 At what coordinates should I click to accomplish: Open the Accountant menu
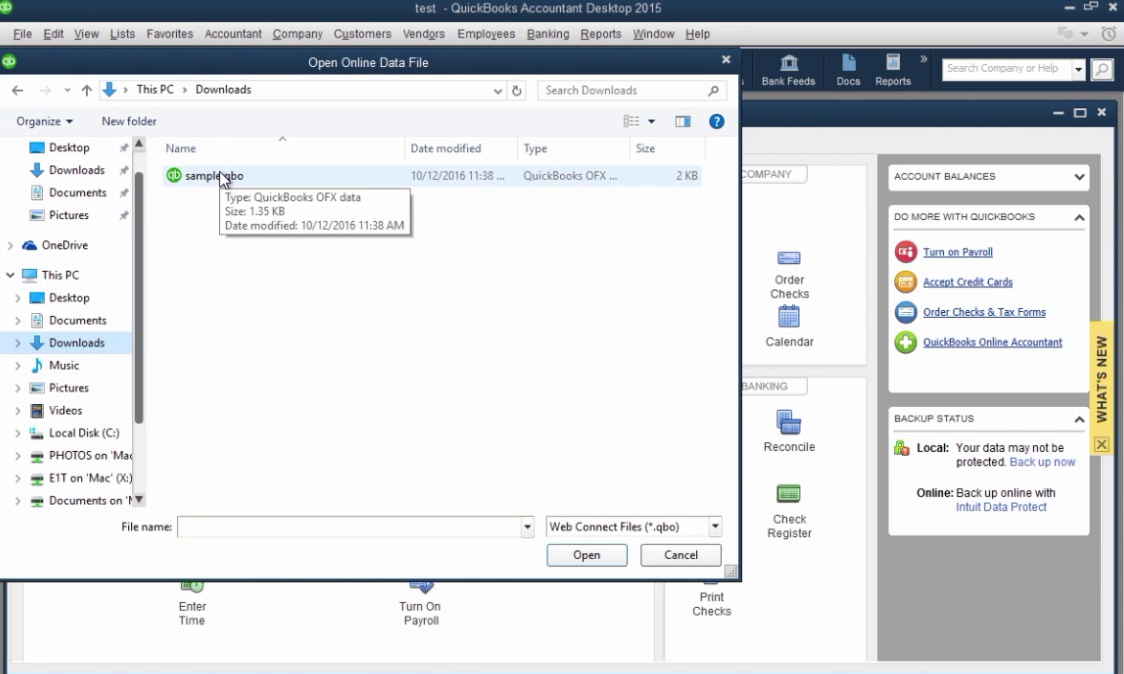pos(233,34)
